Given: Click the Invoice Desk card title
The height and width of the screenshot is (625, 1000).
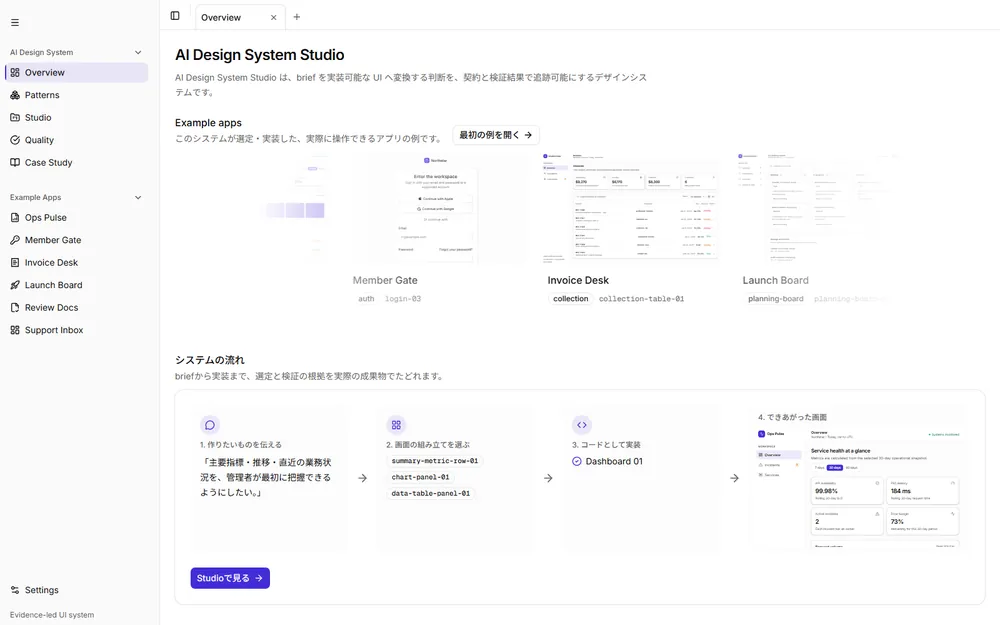Looking at the screenshot, I should [x=578, y=280].
